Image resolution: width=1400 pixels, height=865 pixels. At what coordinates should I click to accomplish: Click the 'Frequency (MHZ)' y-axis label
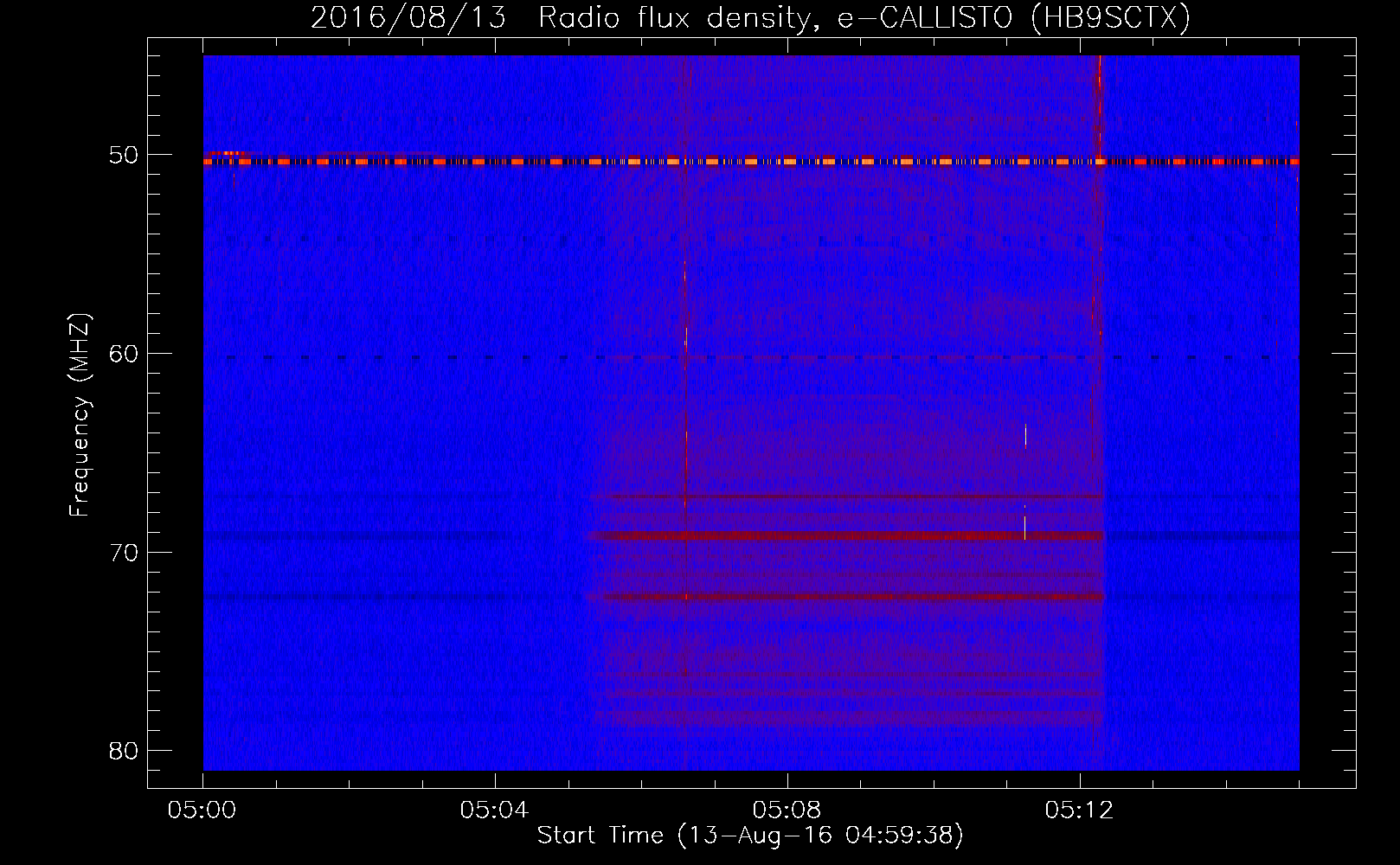pos(80,415)
